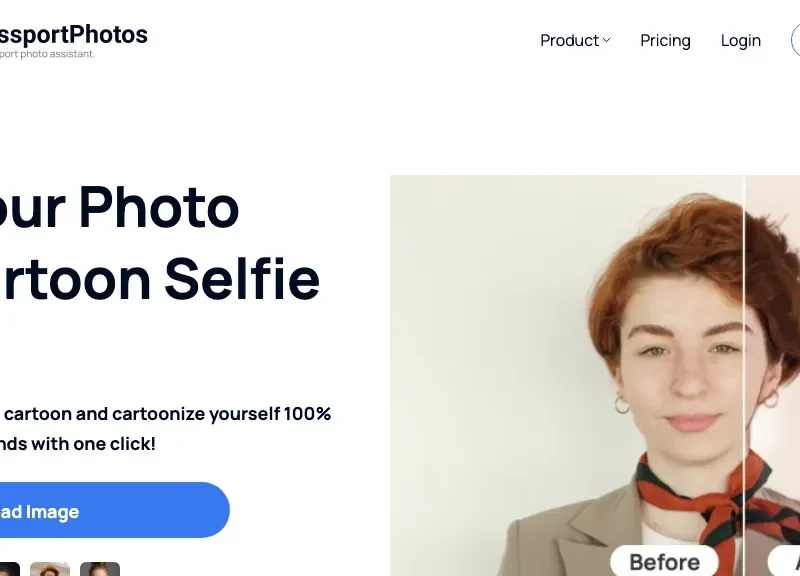800x576 pixels.
Task: Click the After side of the comparison image
Action: tap(775, 300)
